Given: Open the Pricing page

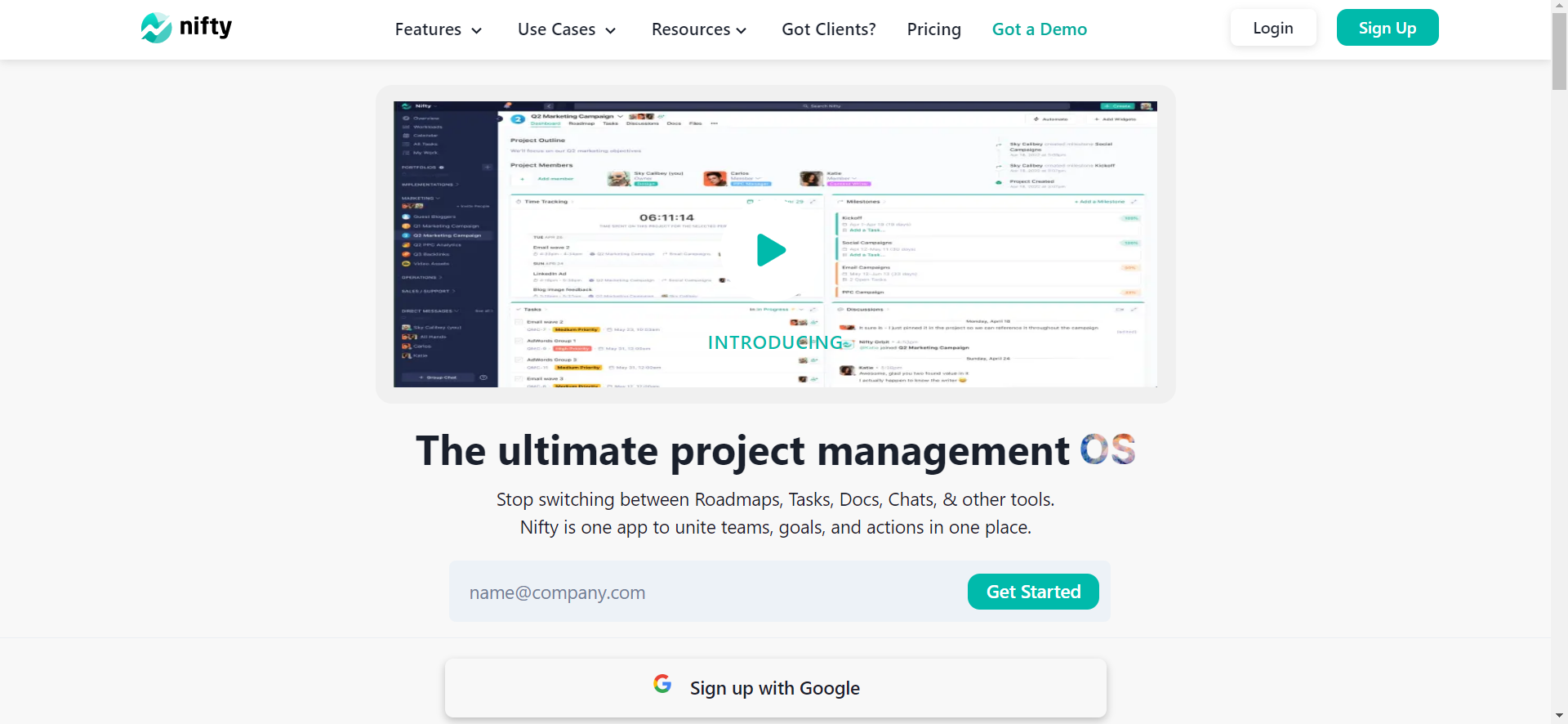Looking at the screenshot, I should click(934, 29).
